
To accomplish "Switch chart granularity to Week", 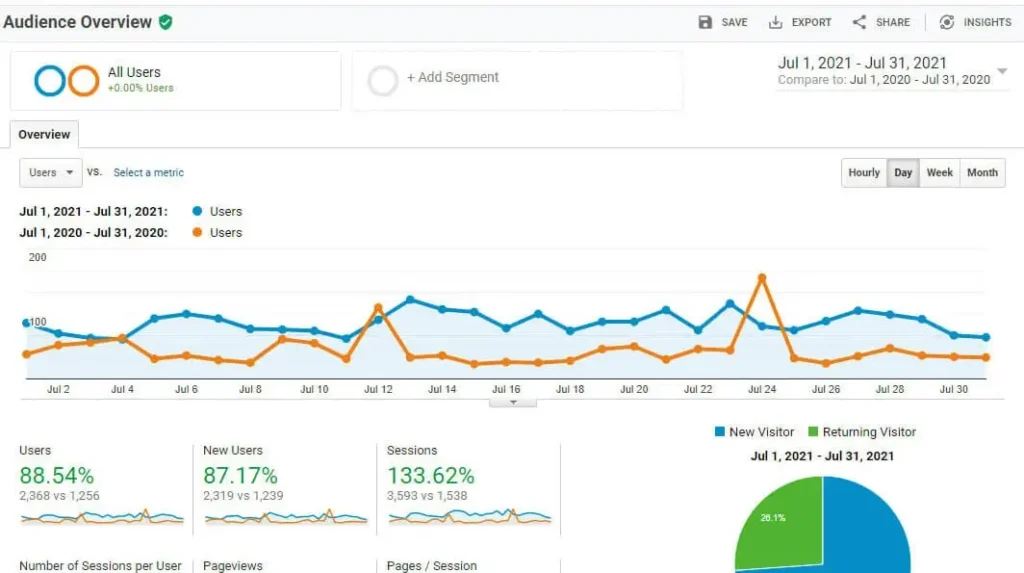I will pyautogui.click(x=939, y=173).
